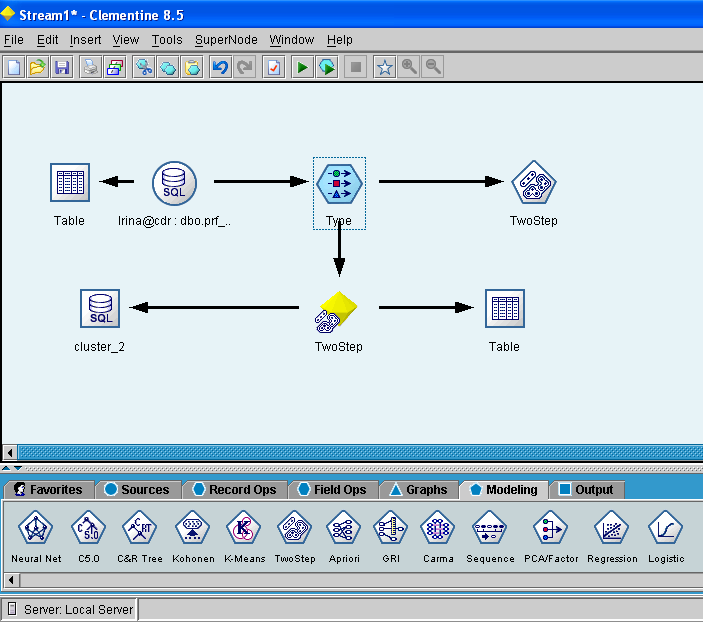703x622 pixels.
Task: Open stream properties checkmark icon
Action: 273,67
